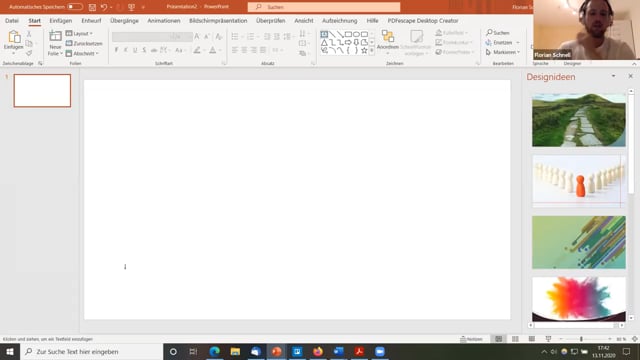The image size is (640, 360).
Task: Open the Layout dropdown
Action: tap(79, 33)
